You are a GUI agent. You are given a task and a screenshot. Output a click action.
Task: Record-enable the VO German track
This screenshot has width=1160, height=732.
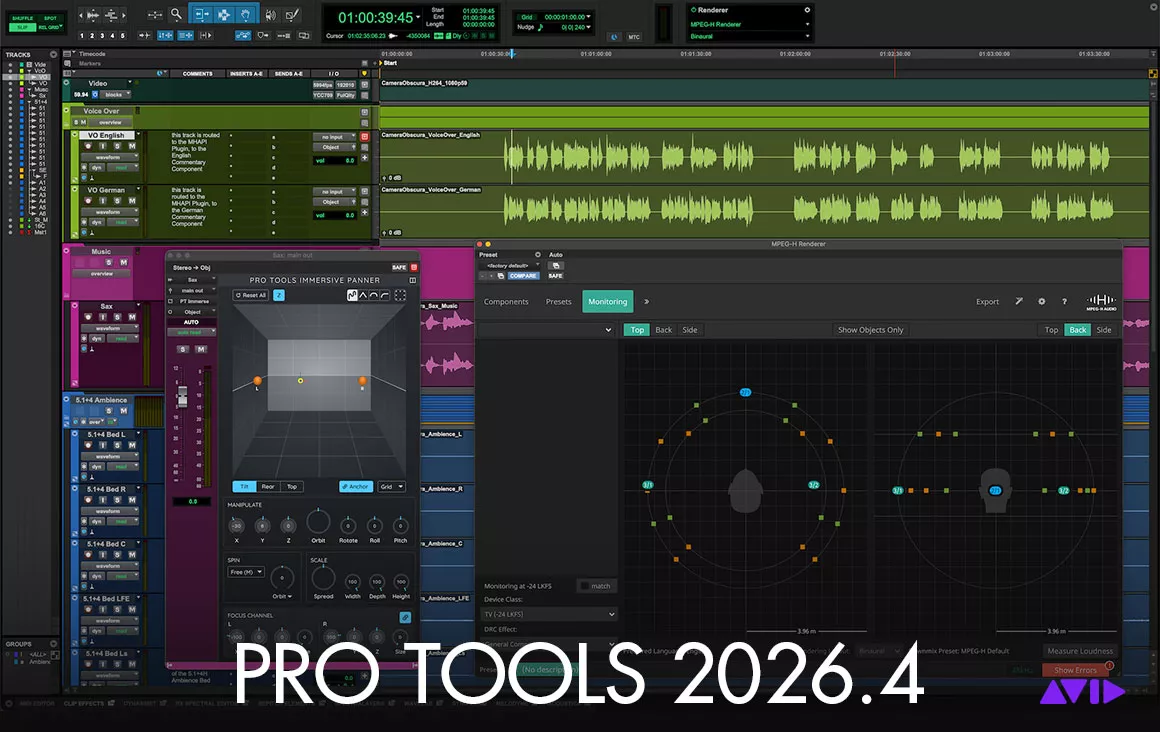coord(88,201)
